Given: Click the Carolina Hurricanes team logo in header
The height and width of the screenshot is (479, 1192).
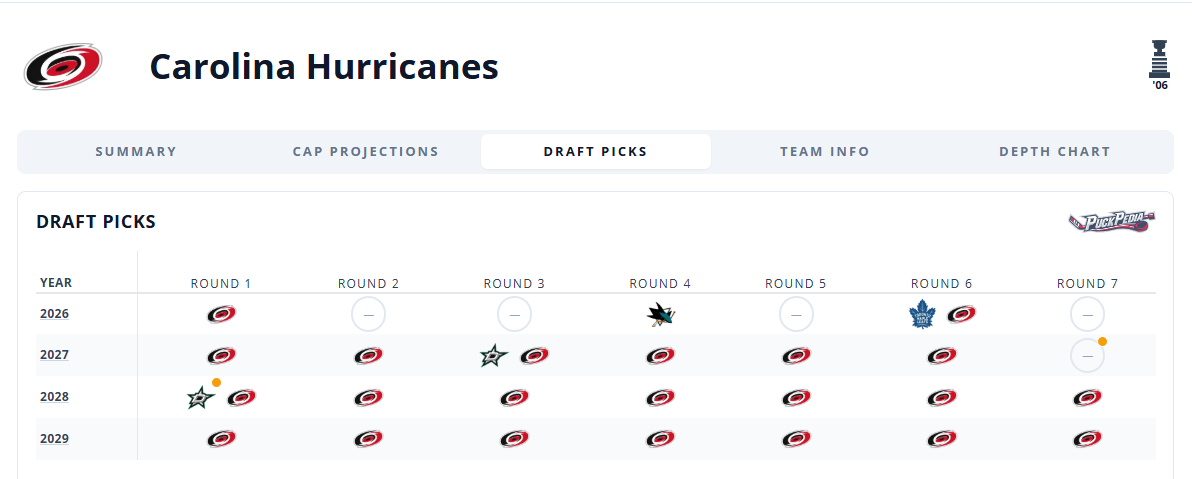Looking at the screenshot, I should tap(63, 67).
